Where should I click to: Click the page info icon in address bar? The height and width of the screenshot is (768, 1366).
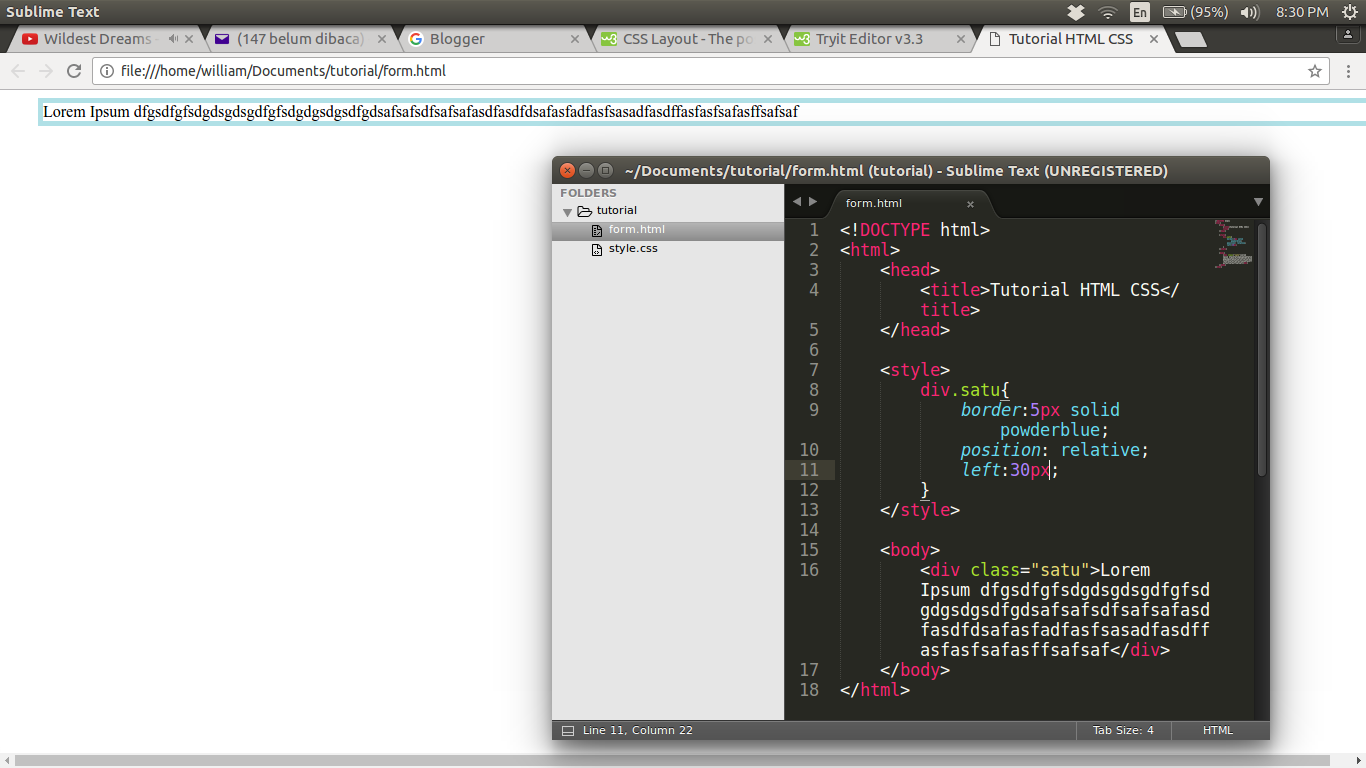click(x=105, y=71)
